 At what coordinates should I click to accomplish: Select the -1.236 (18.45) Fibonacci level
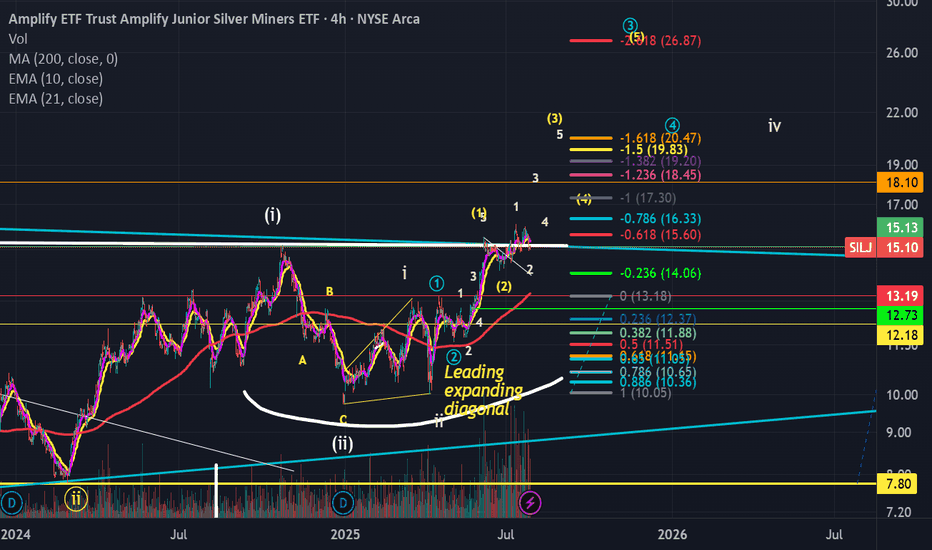pos(660,175)
